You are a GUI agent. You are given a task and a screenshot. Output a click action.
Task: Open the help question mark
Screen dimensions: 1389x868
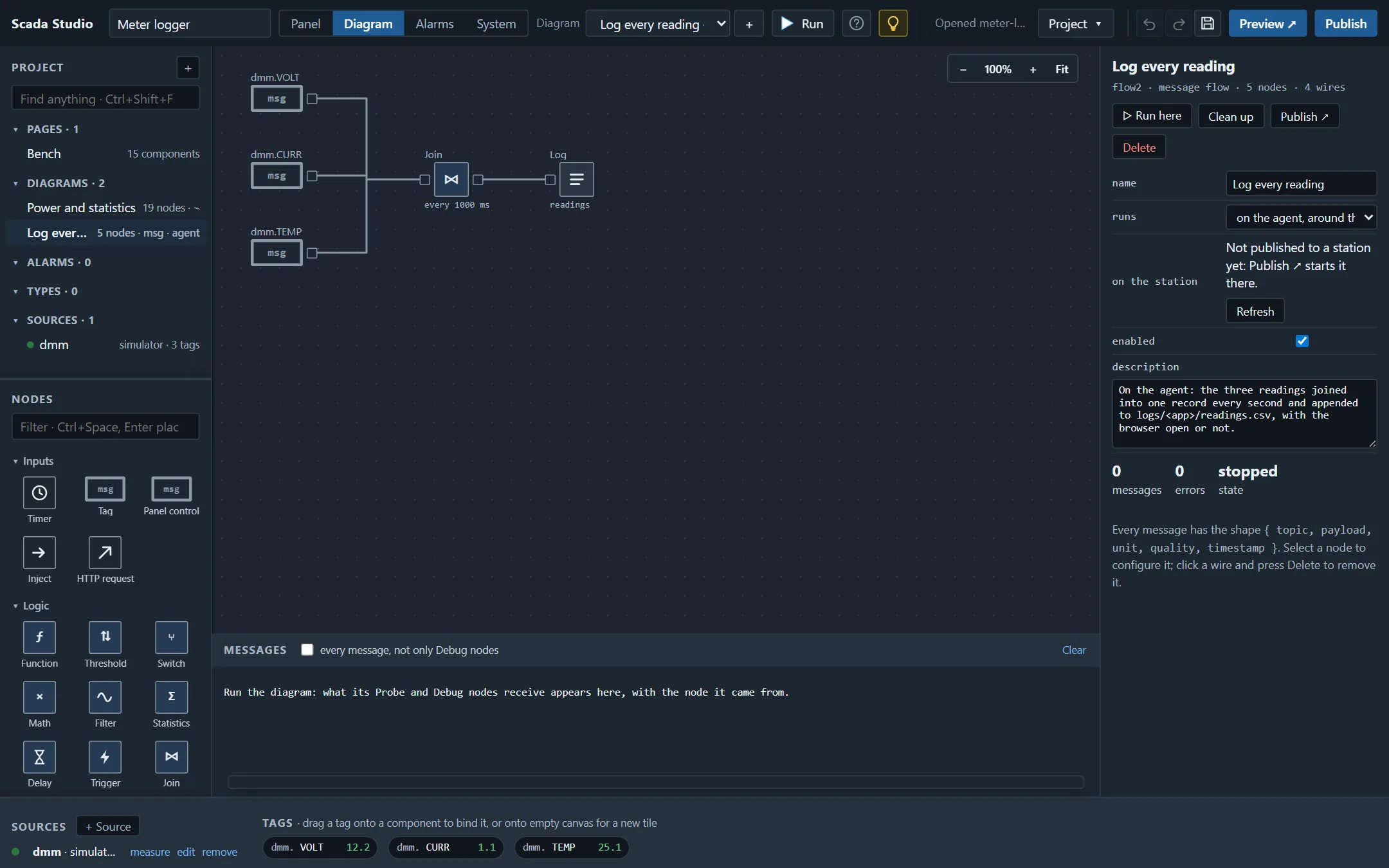[856, 24]
